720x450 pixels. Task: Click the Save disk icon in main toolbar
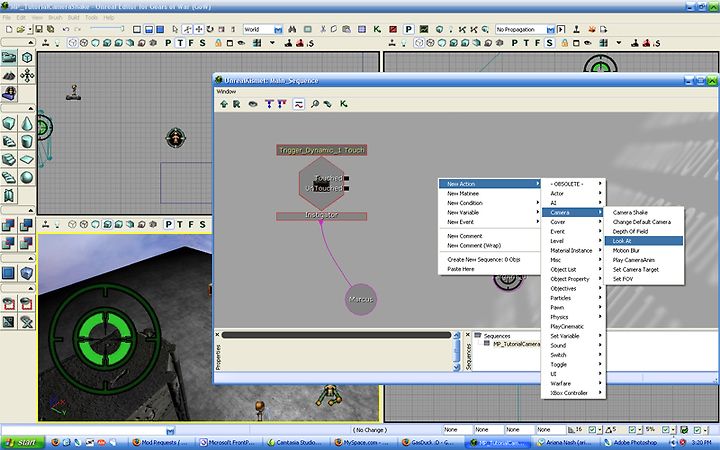tap(39, 29)
